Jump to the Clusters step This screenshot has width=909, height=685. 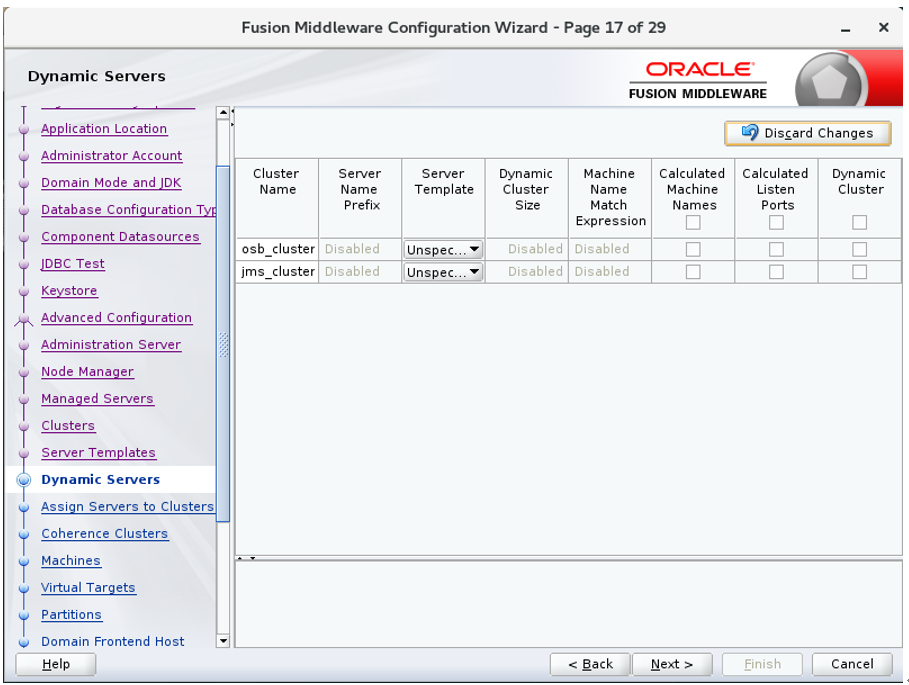68,425
